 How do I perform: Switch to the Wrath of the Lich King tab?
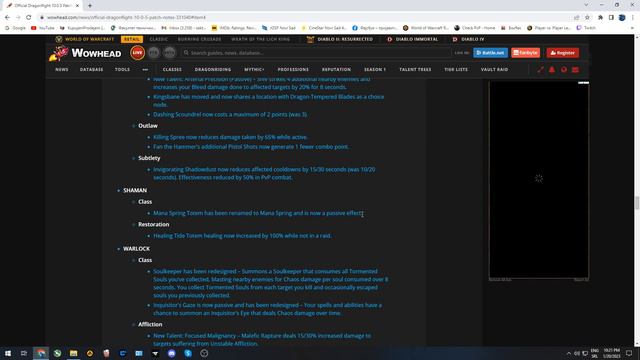(260, 39)
